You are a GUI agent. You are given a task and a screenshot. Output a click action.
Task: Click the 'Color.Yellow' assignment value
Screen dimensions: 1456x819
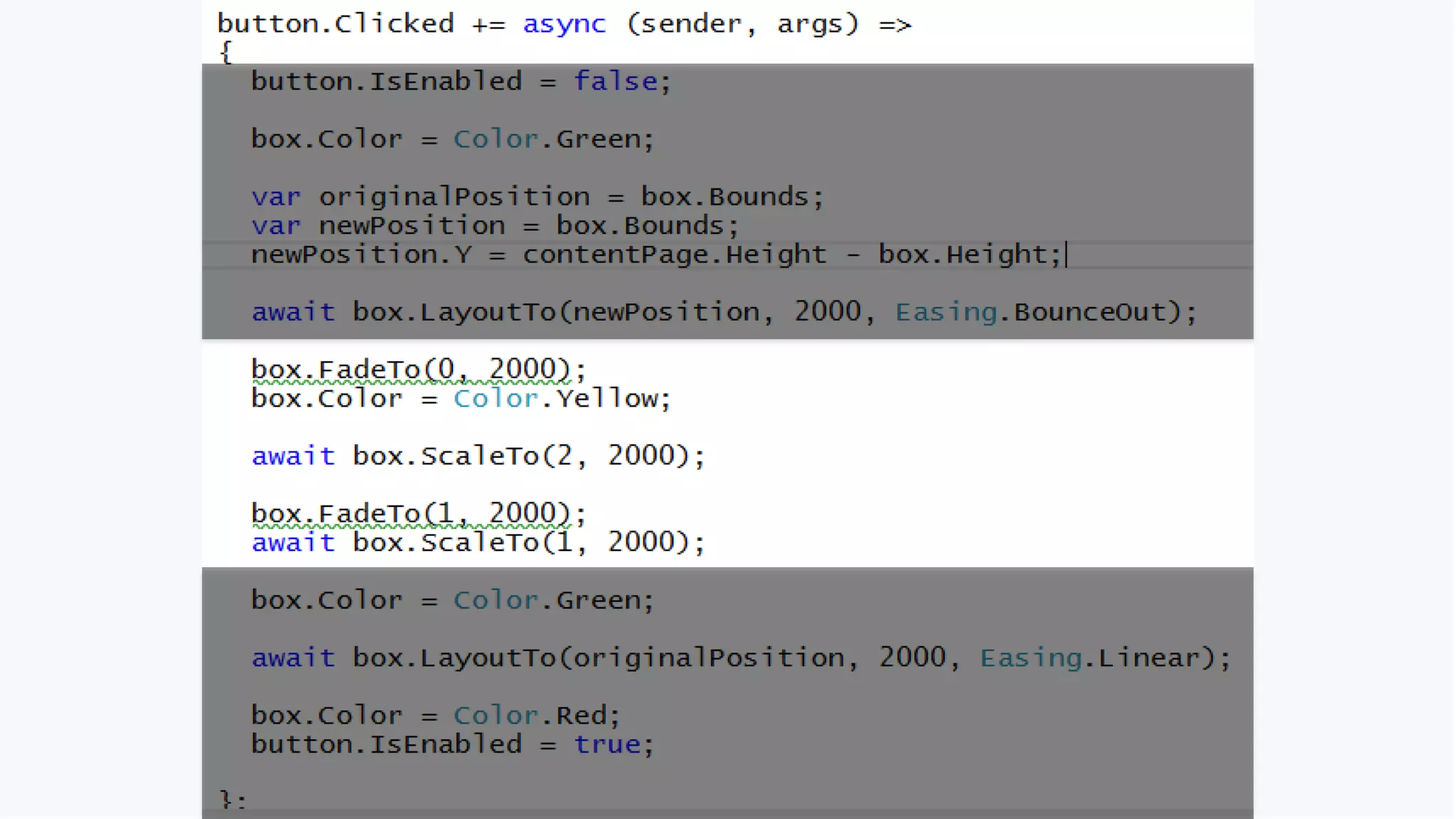[555, 399]
